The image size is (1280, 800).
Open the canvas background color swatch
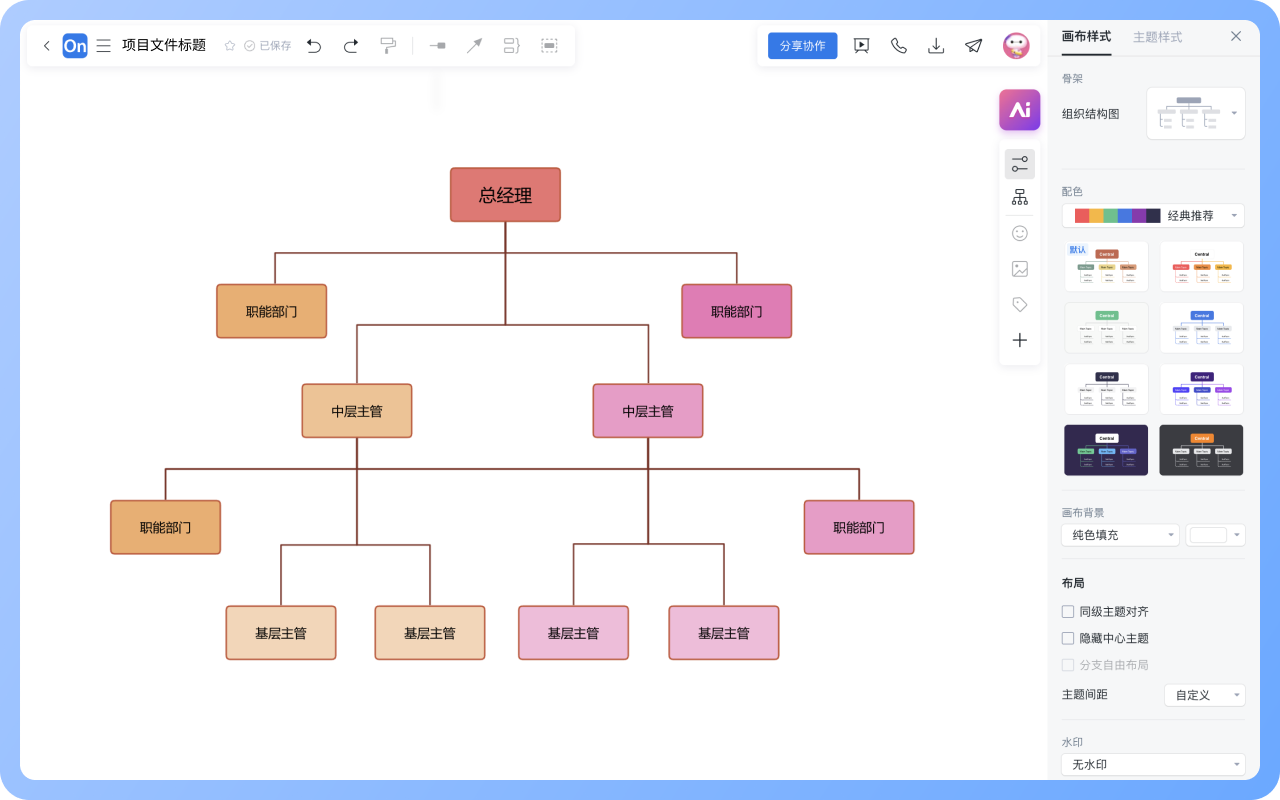click(1214, 535)
